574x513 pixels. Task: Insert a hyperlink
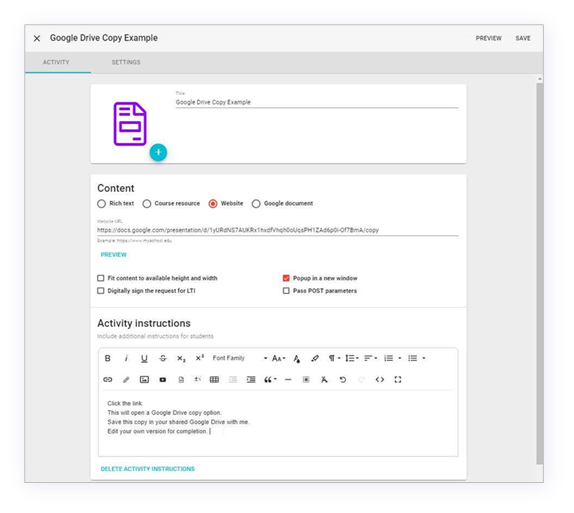tap(108, 379)
